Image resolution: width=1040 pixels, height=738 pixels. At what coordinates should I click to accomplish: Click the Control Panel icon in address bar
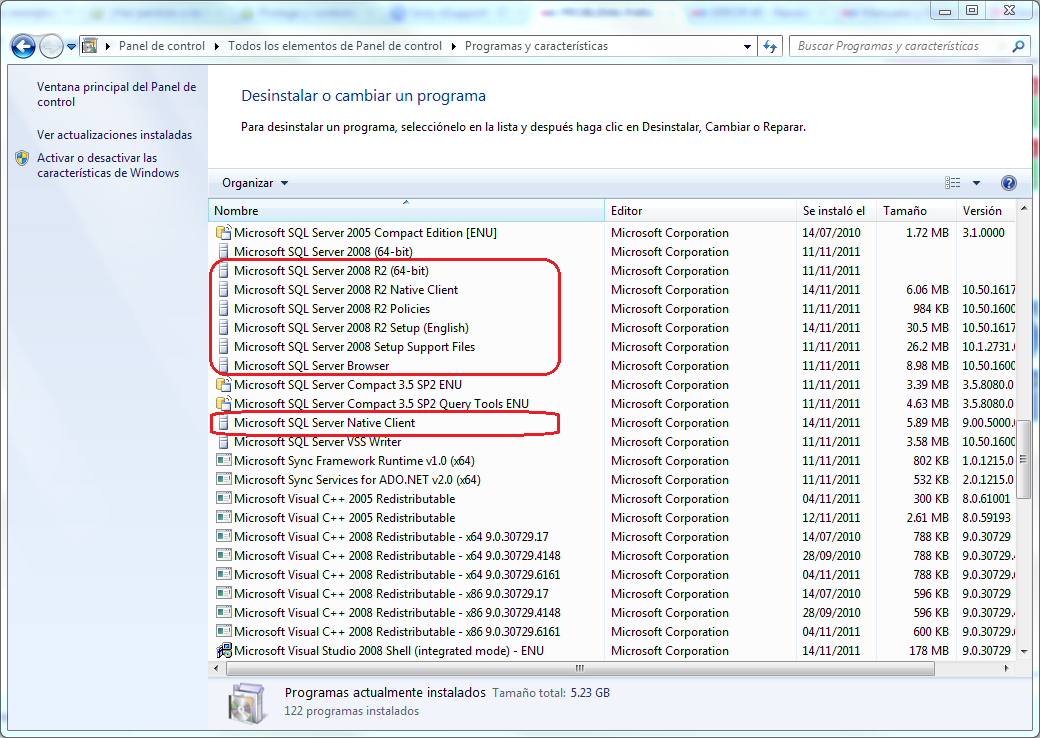pyautogui.click(x=89, y=46)
